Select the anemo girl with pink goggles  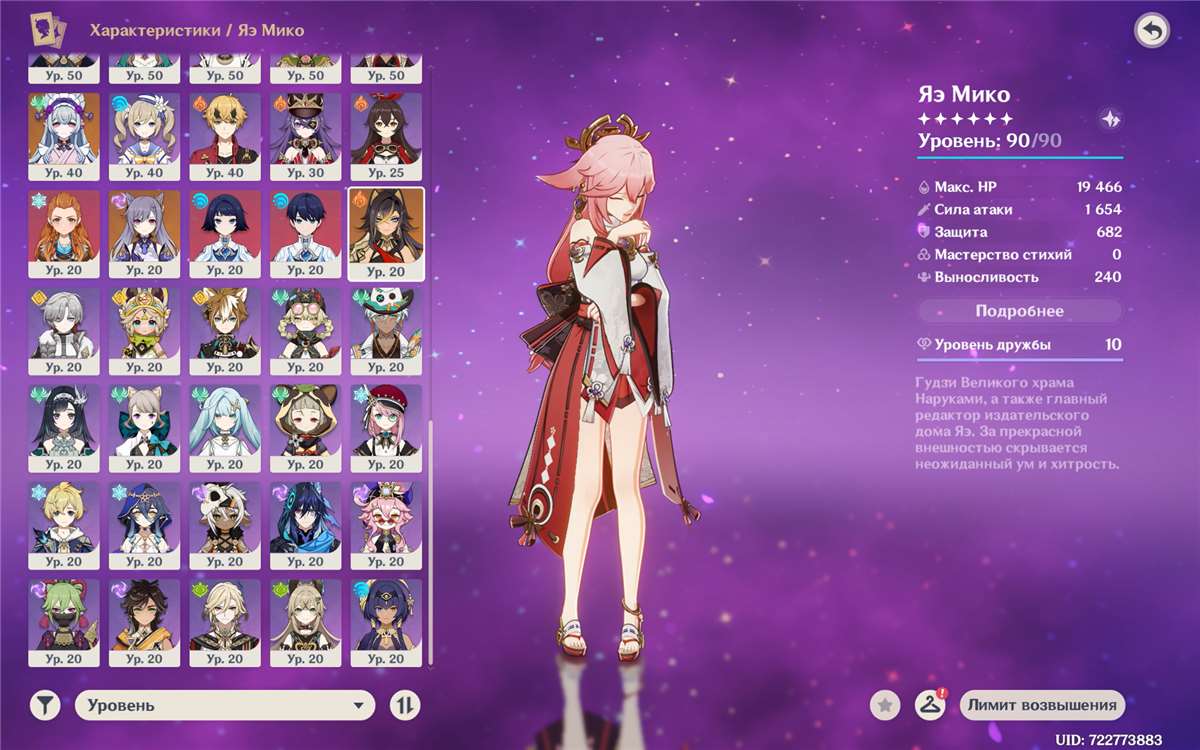point(305,332)
